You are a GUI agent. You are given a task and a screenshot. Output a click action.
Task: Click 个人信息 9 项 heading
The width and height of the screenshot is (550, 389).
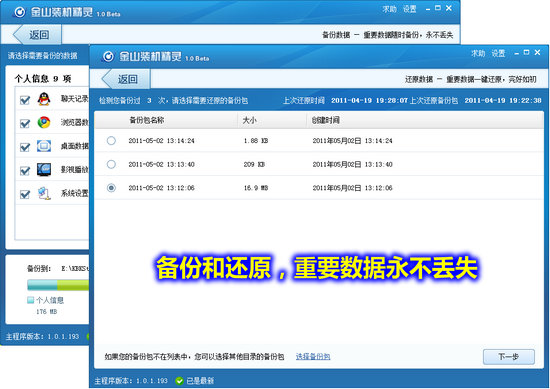tap(42, 79)
